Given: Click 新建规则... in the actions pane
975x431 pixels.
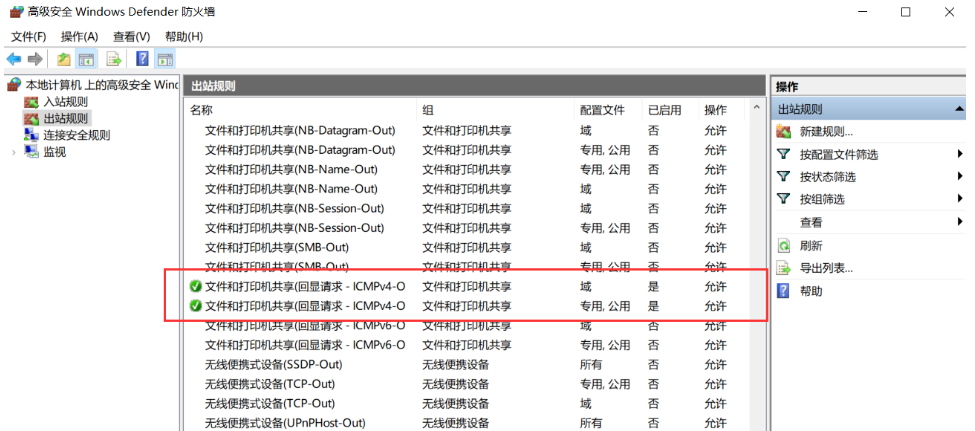Looking at the screenshot, I should [x=826, y=132].
